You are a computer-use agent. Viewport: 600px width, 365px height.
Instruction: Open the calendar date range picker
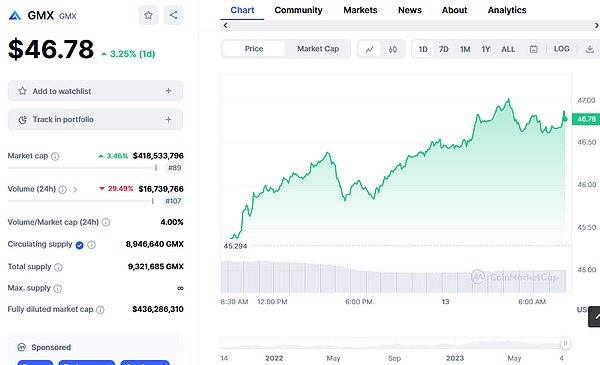point(533,49)
